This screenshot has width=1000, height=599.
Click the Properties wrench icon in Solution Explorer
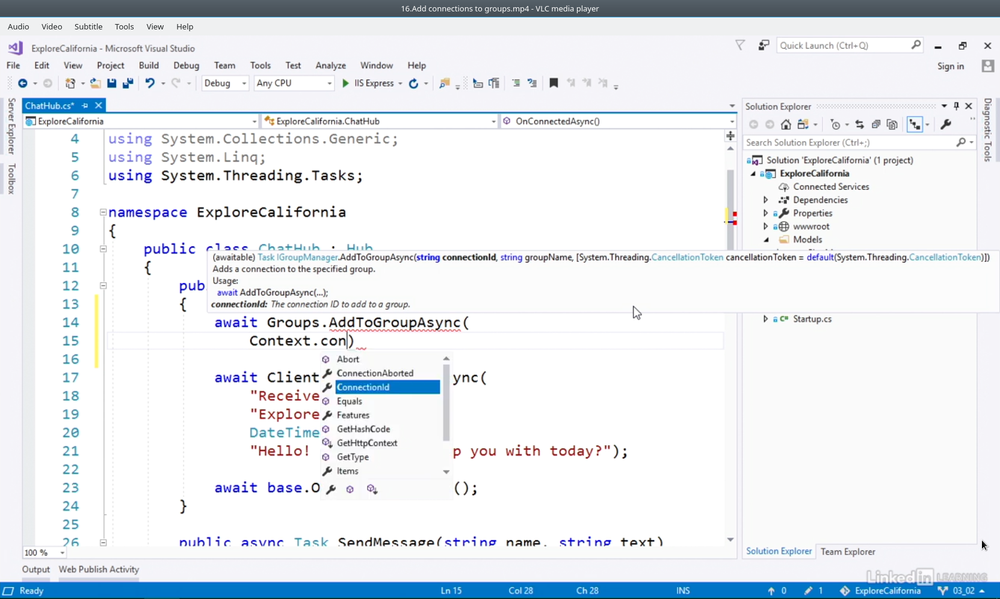tap(946, 125)
